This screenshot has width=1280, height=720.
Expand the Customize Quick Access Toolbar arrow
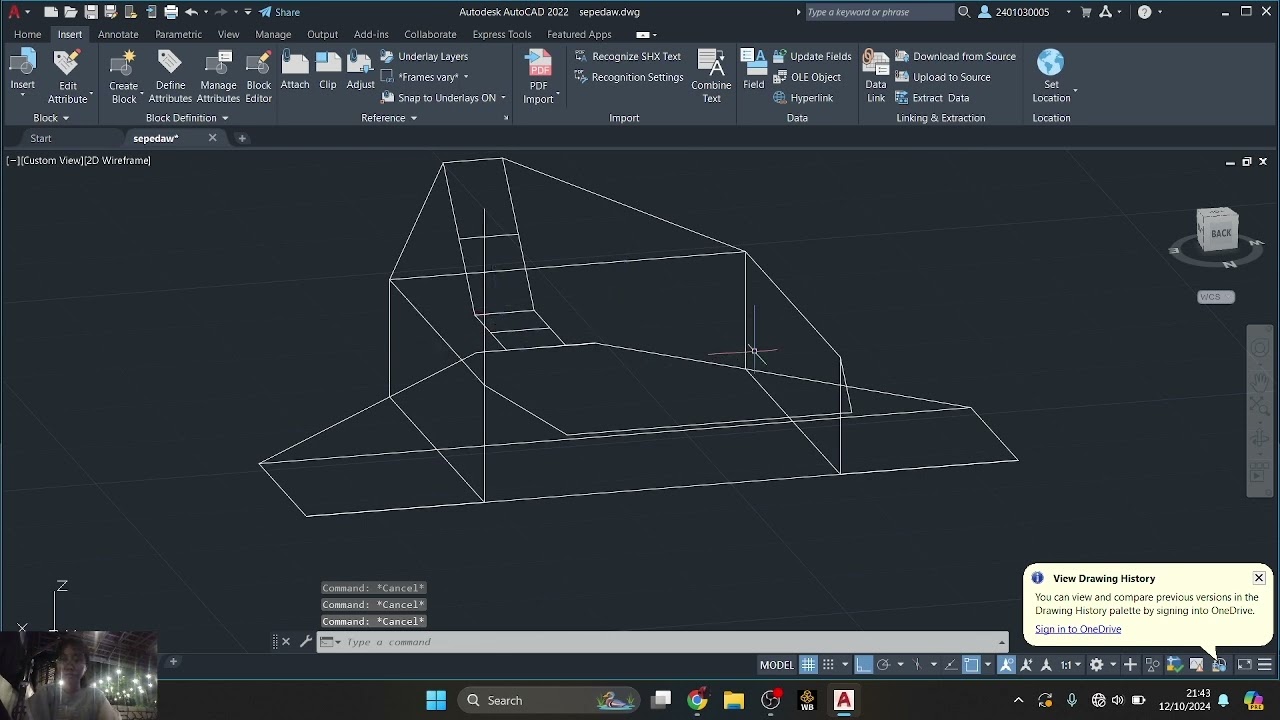248,12
